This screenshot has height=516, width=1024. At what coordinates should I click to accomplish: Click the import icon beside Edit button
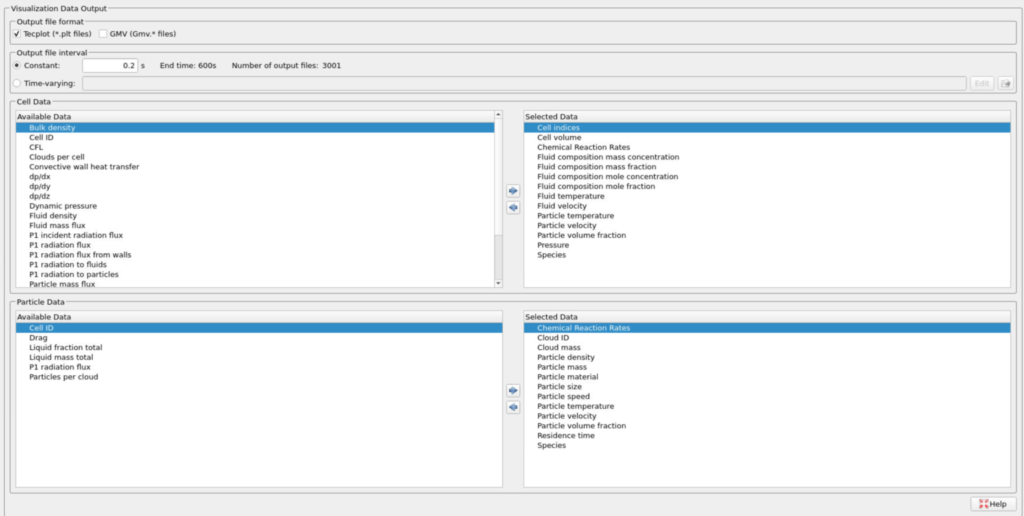coord(1005,83)
